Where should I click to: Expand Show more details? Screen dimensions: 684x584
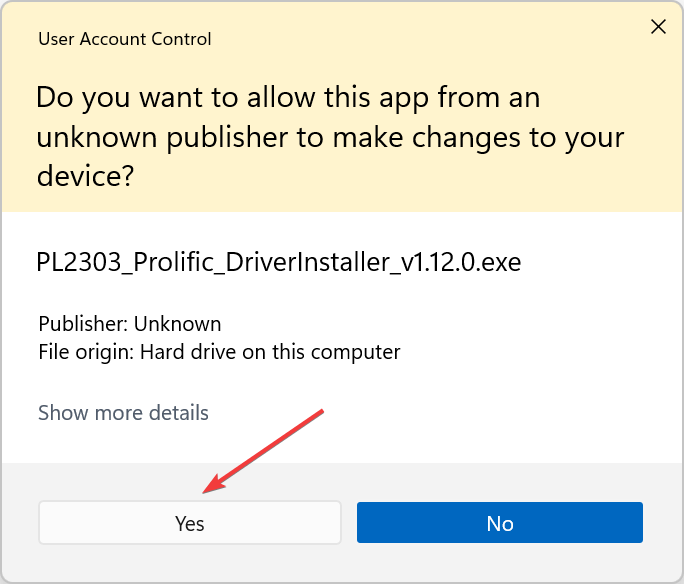(123, 412)
